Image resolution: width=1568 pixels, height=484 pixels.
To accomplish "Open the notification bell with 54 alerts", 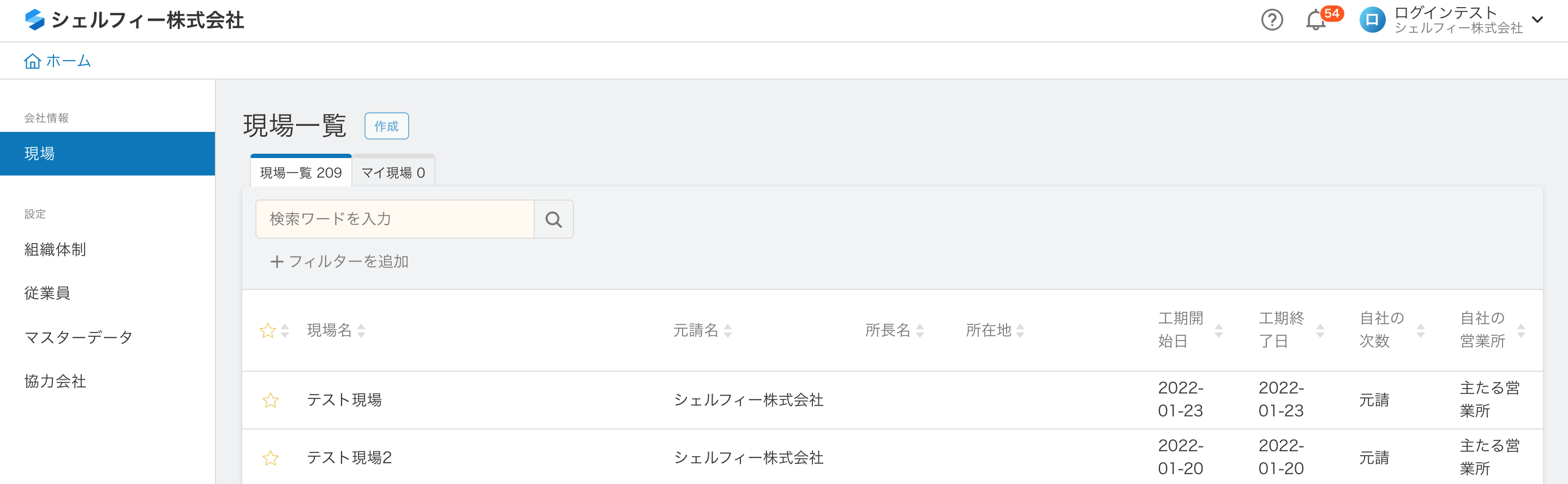I will (x=1315, y=20).
